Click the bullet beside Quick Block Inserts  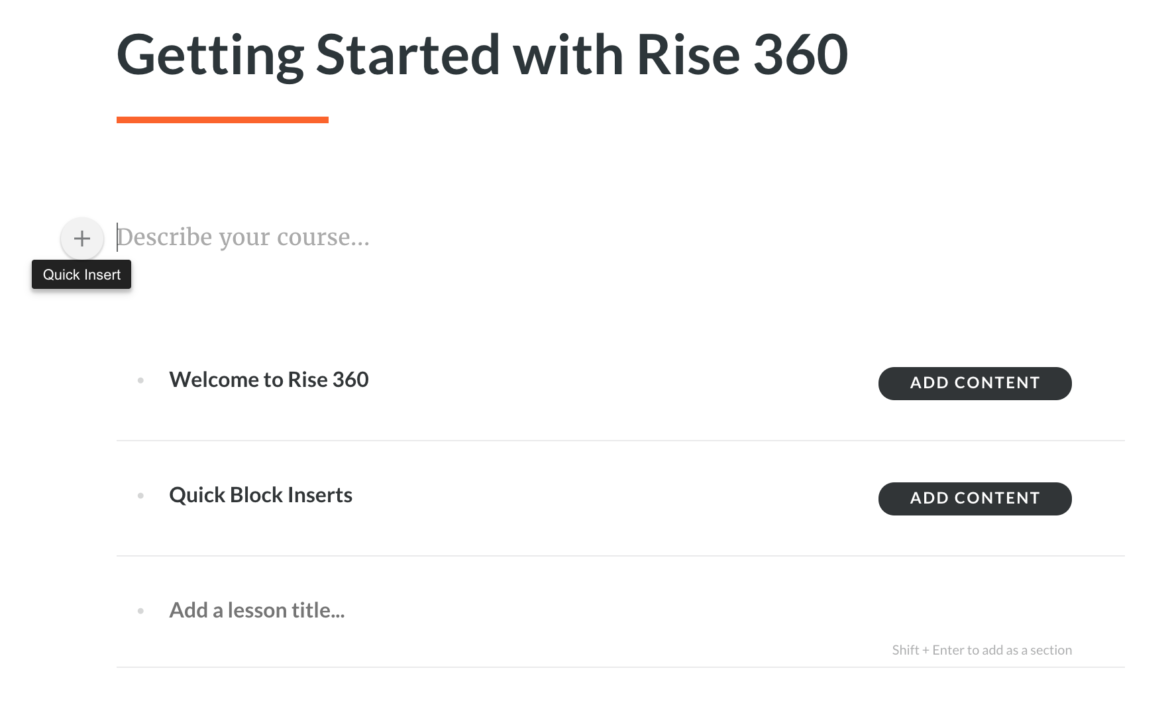click(140, 496)
